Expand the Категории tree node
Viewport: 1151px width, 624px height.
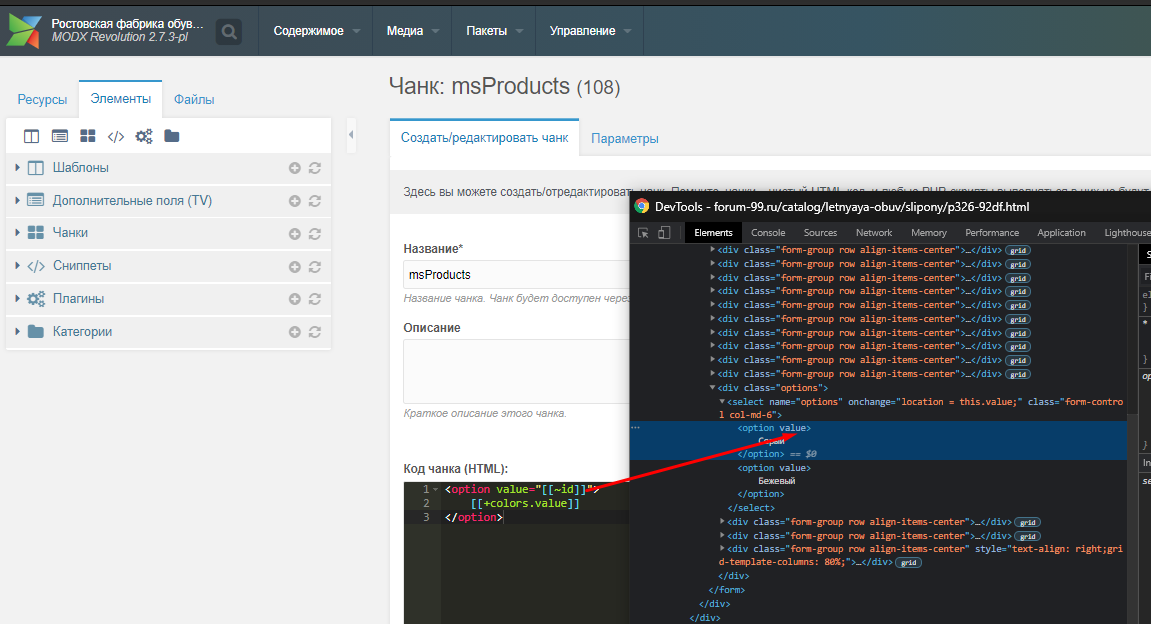[x=17, y=331]
